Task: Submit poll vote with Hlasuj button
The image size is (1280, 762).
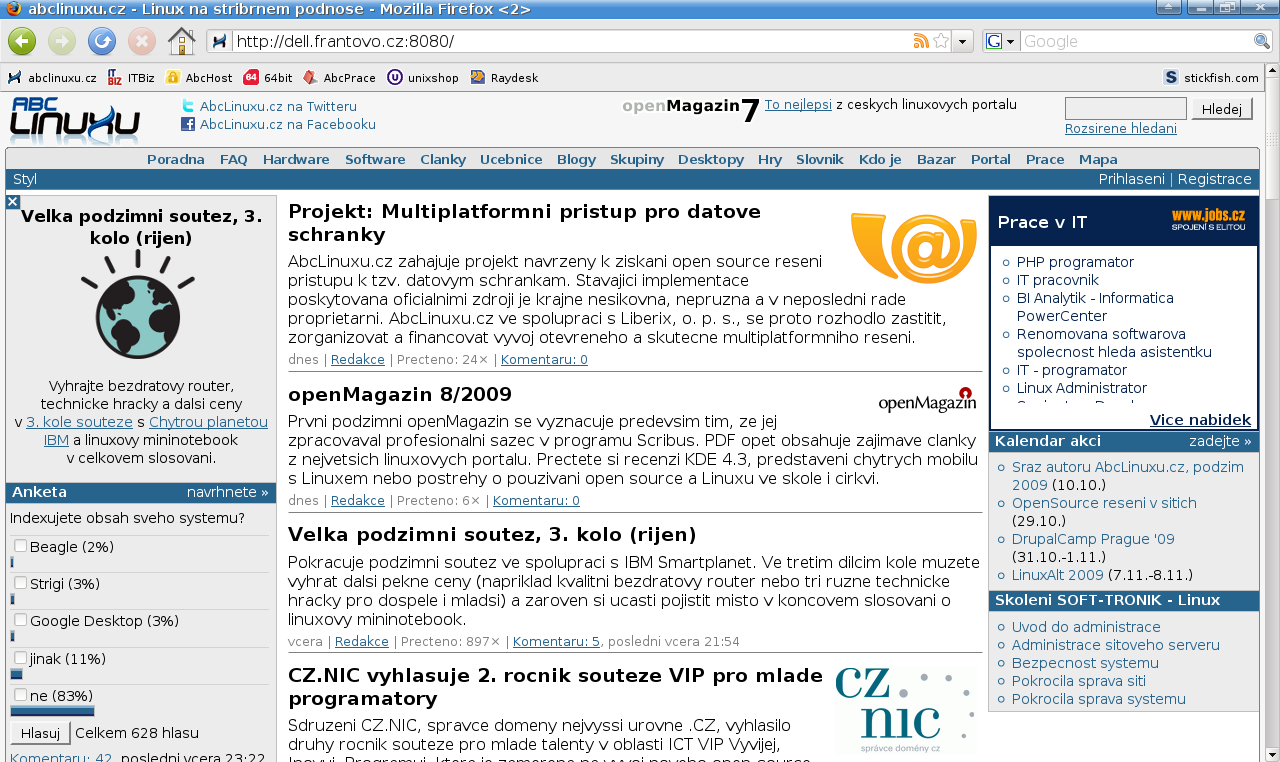Action: 41,733
